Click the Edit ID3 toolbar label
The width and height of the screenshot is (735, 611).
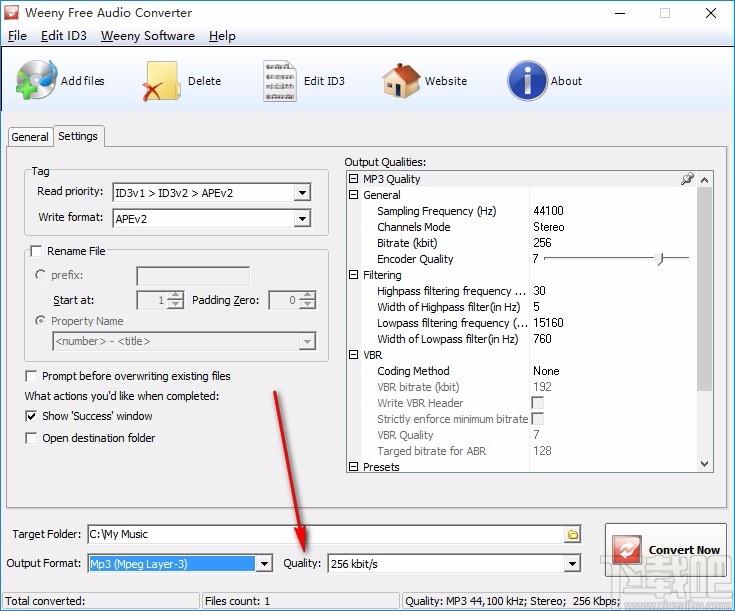(x=324, y=81)
